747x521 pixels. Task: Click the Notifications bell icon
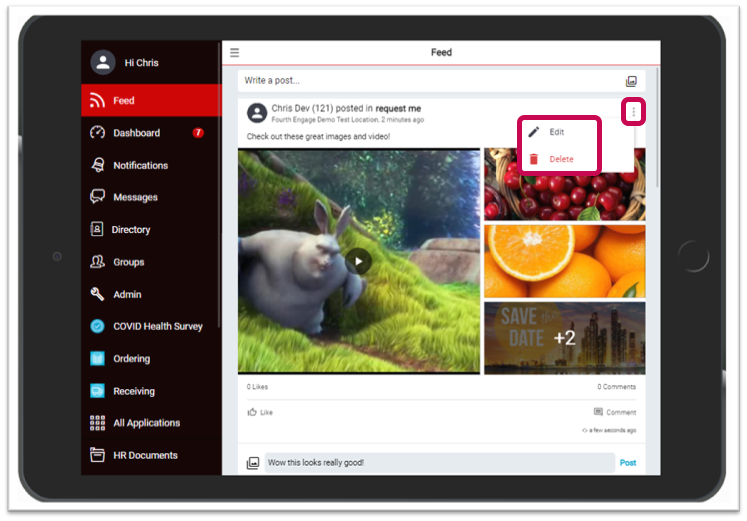[98, 165]
